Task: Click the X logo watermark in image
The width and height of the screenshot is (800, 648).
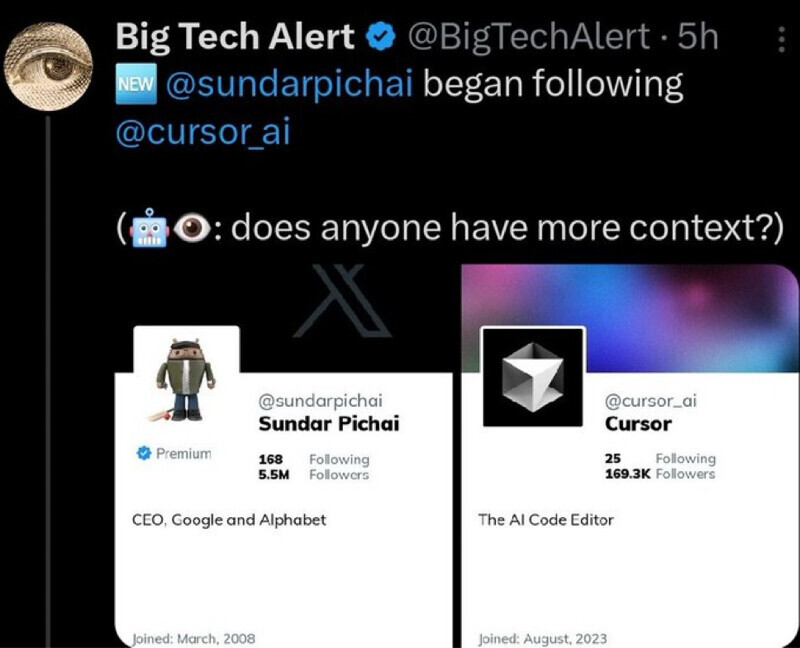Action: point(350,299)
